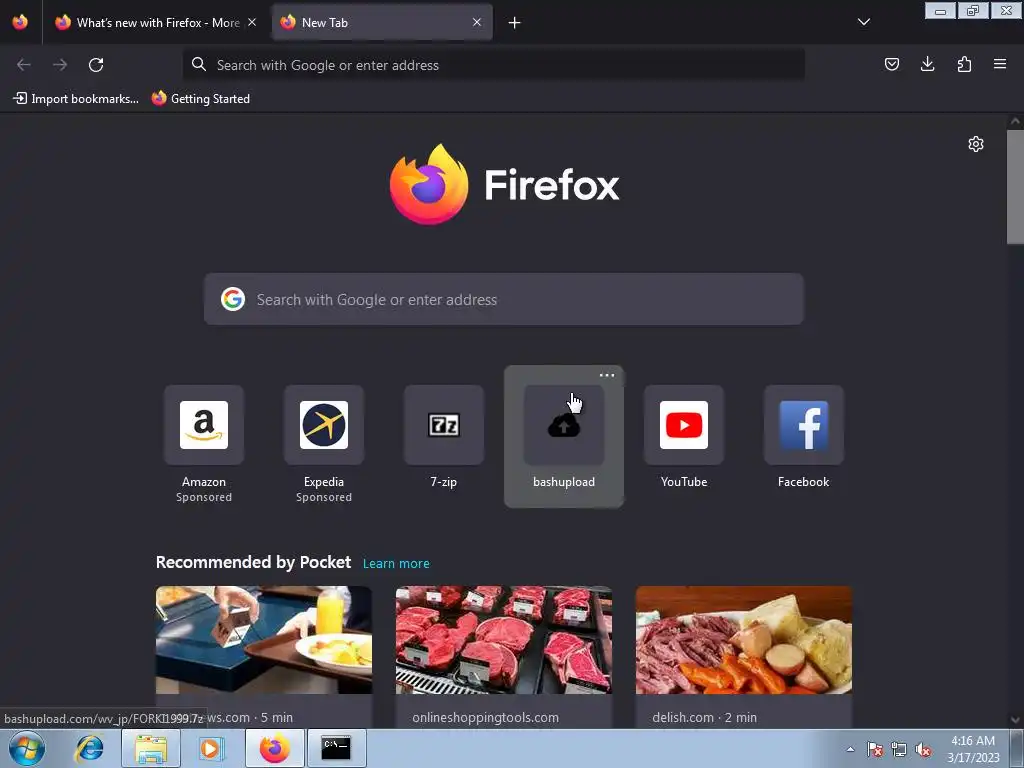Screen dimensions: 1024x768
Task: Switch to What's new with Firefox tab
Action: (147, 23)
